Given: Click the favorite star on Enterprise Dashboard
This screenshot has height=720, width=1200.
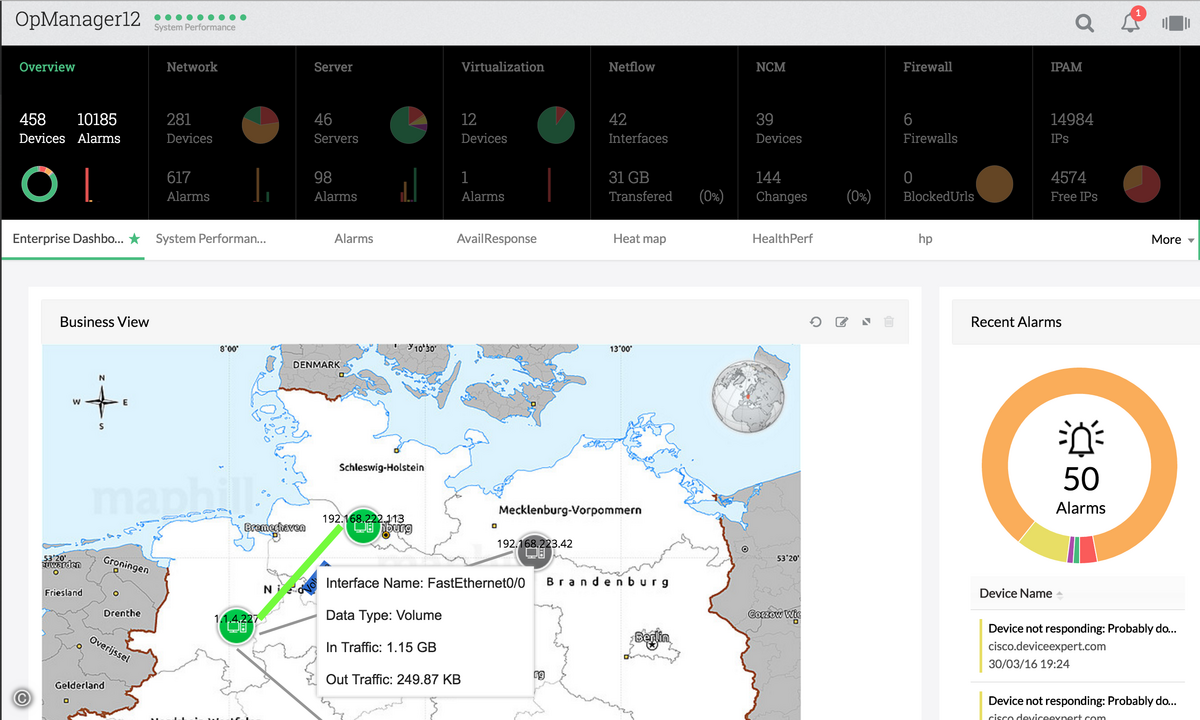Looking at the screenshot, I should [x=134, y=239].
